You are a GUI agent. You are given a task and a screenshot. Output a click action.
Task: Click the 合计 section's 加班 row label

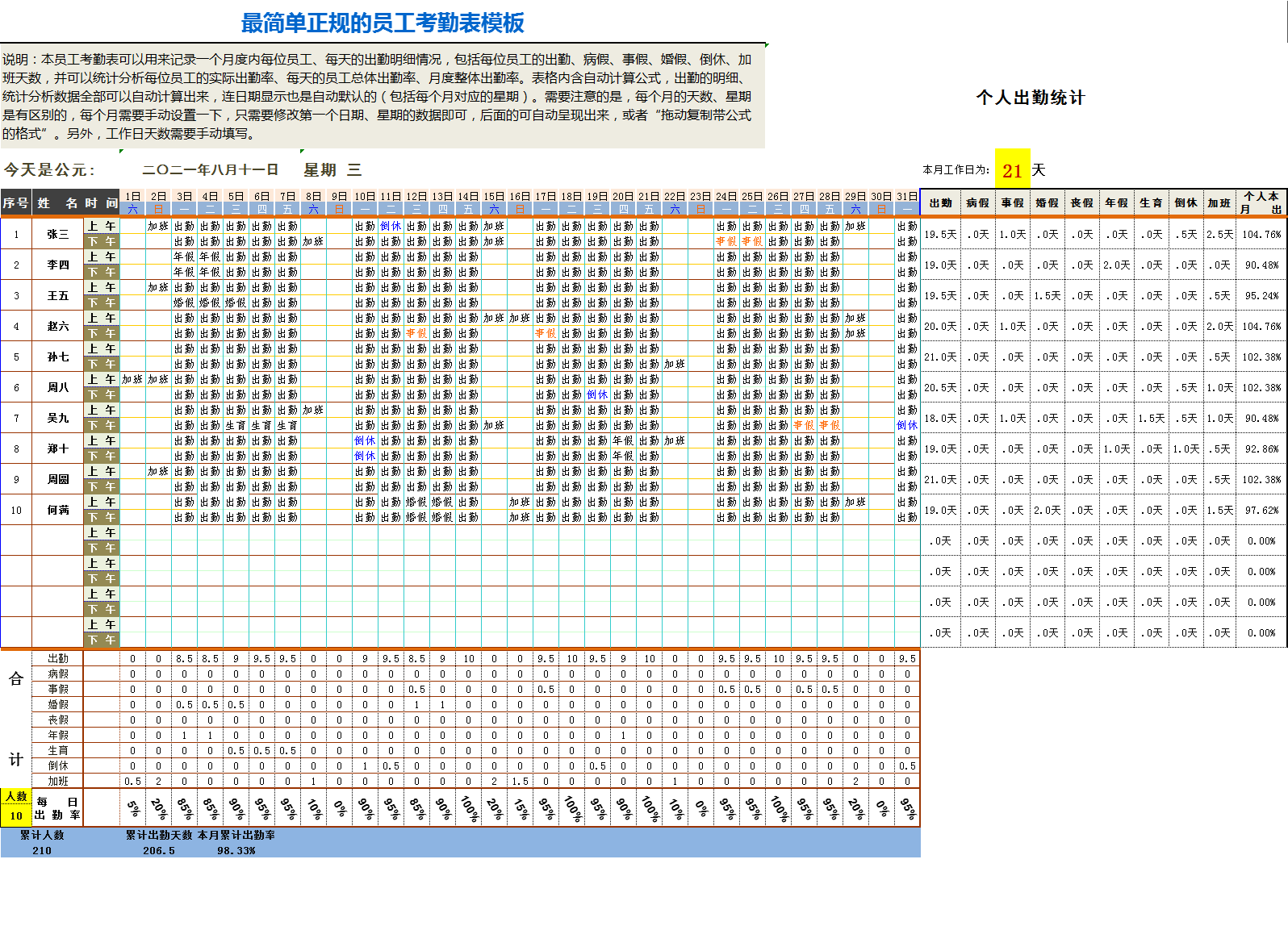pos(58,781)
